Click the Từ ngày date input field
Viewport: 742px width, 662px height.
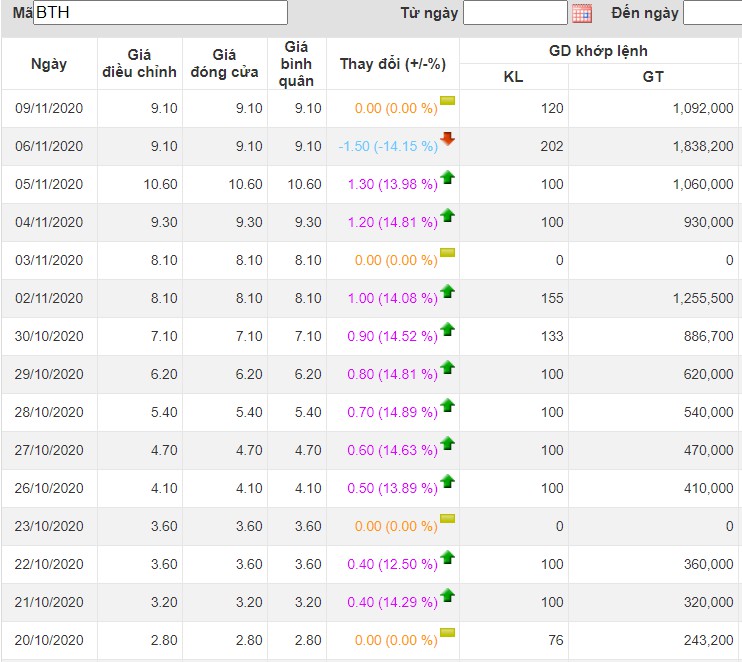515,13
